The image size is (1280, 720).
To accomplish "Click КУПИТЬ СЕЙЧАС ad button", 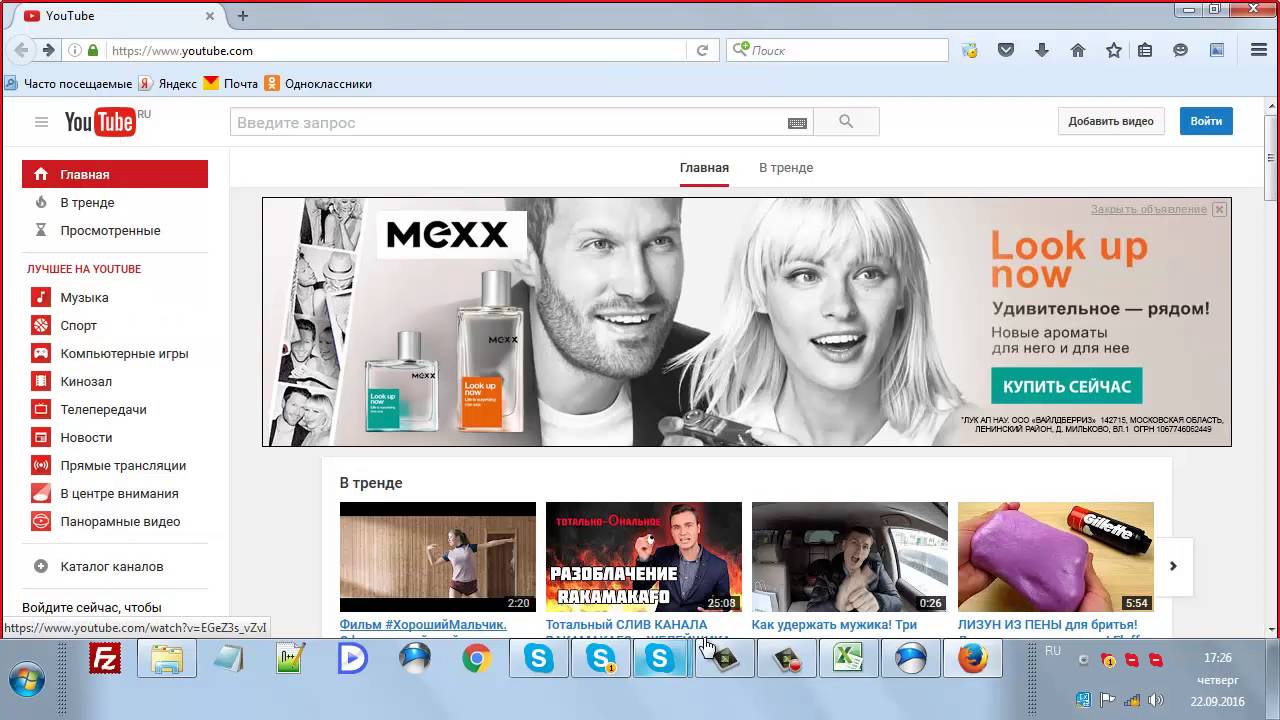I will 1067,386.
